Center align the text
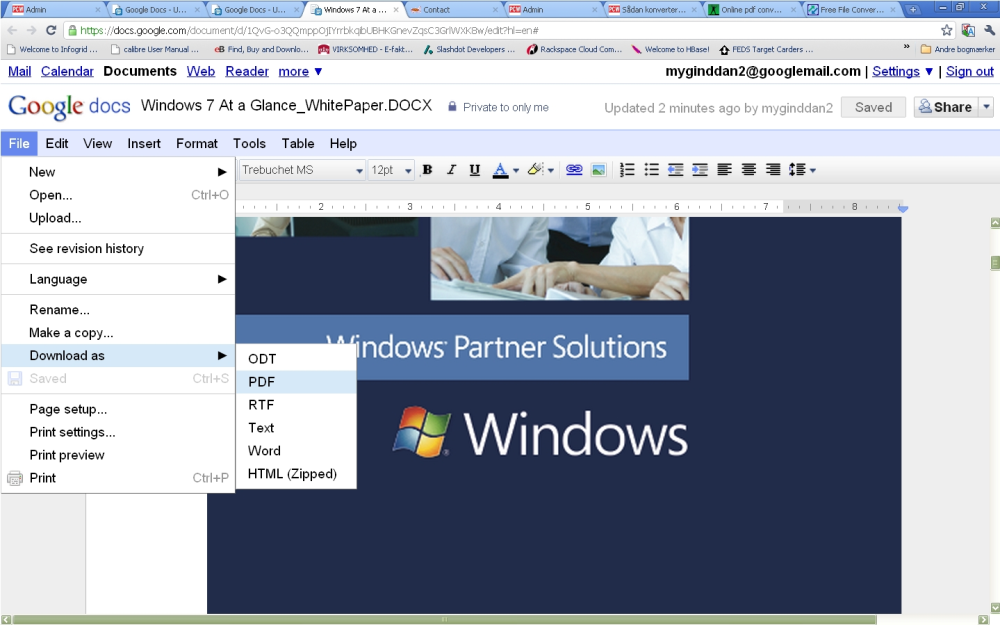 tap(749, 170)
